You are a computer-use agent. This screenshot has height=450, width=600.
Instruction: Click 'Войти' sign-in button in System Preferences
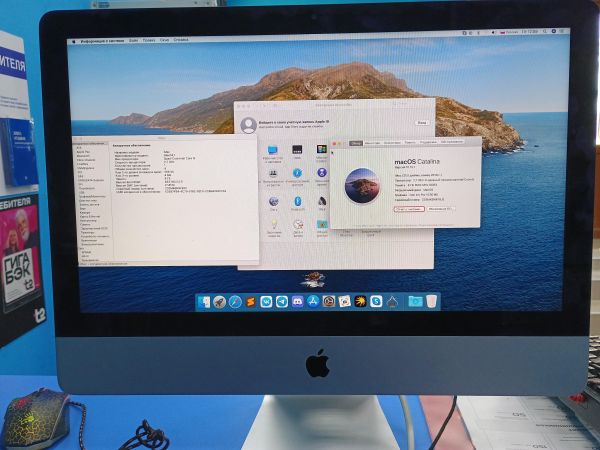pyautogui.click(x=422, y=123)
